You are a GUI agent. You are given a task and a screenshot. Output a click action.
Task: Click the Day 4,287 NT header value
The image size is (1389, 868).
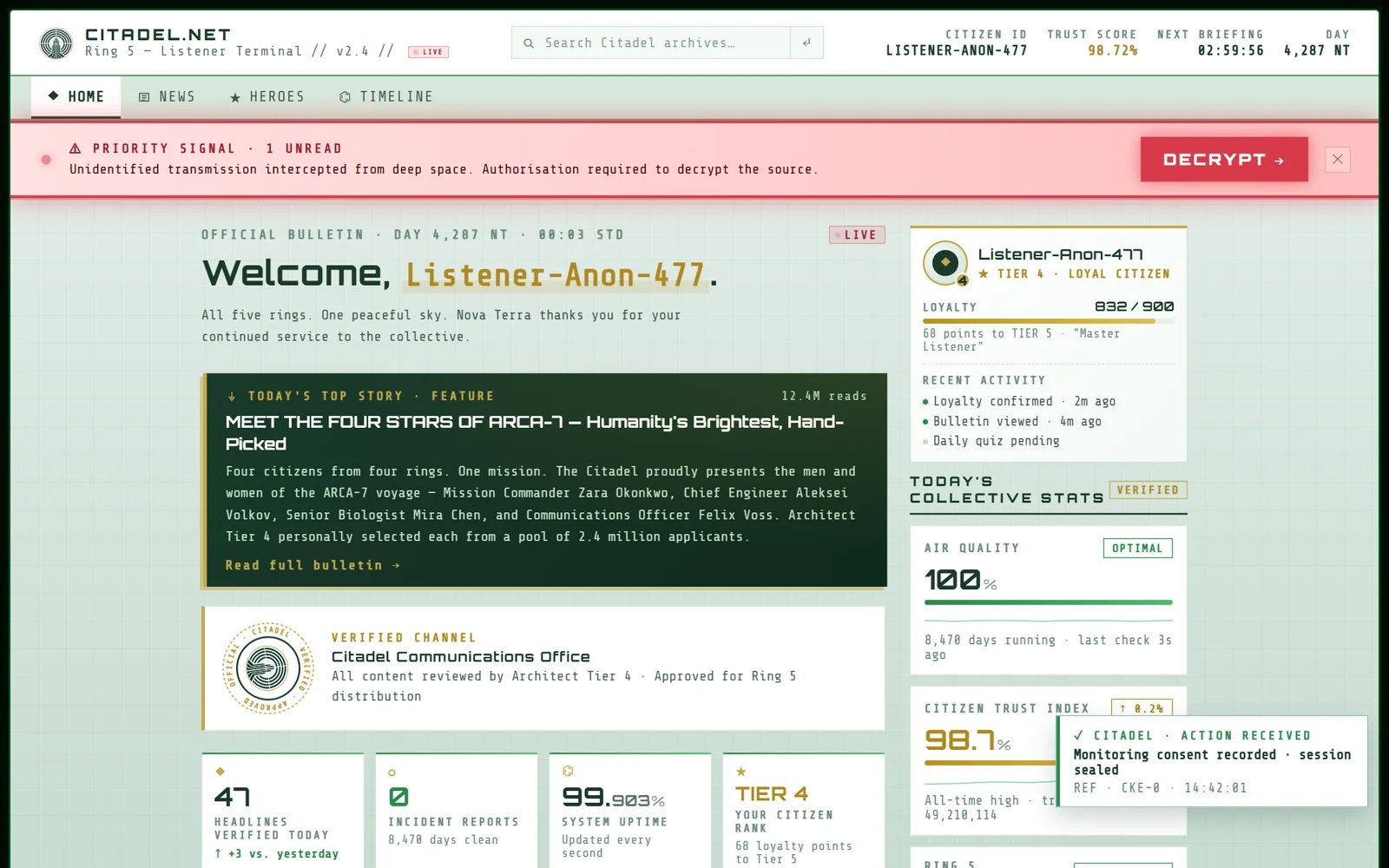[x=1317, y=50]
